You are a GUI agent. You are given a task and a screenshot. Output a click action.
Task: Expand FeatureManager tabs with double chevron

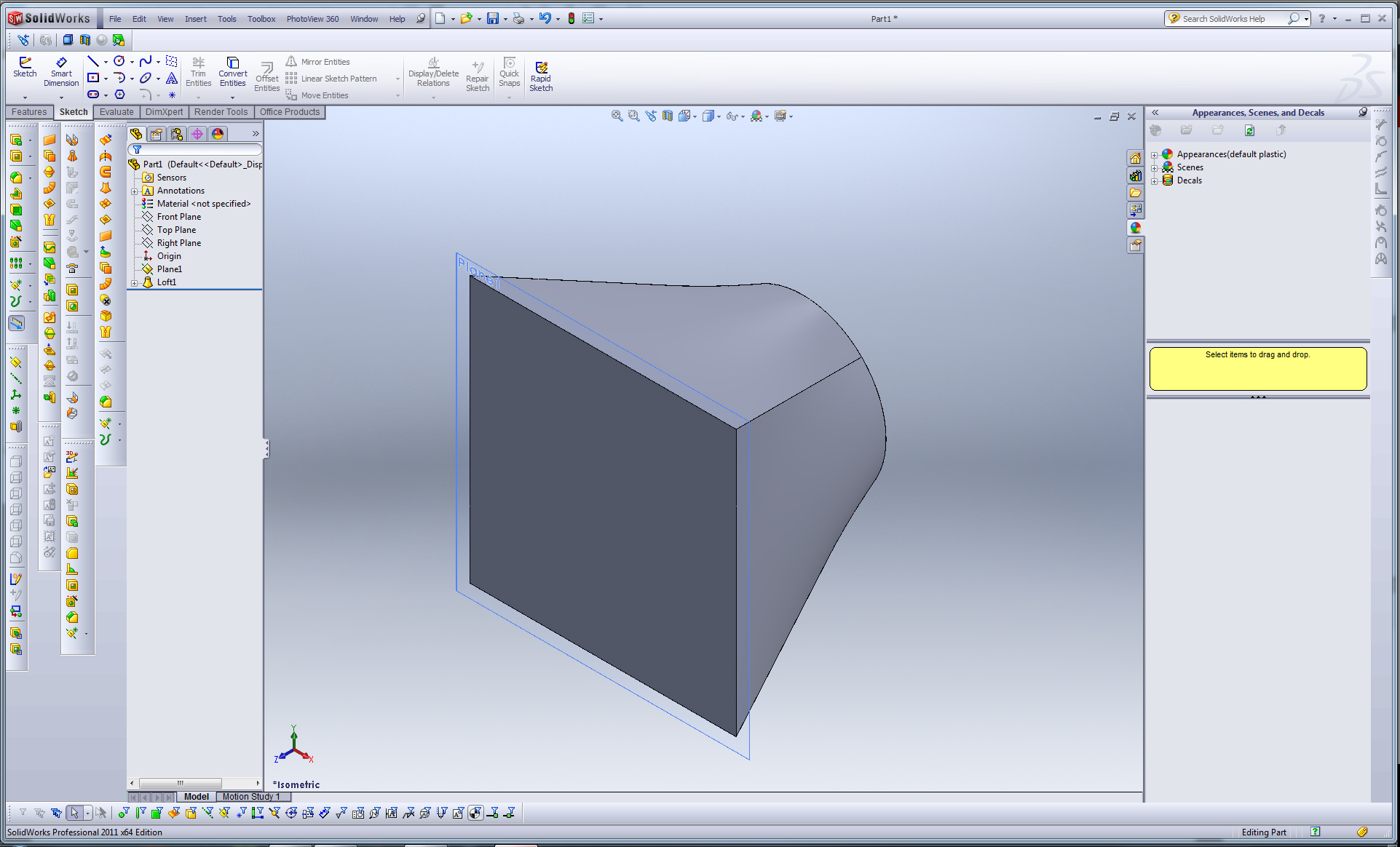pos(256,134)
